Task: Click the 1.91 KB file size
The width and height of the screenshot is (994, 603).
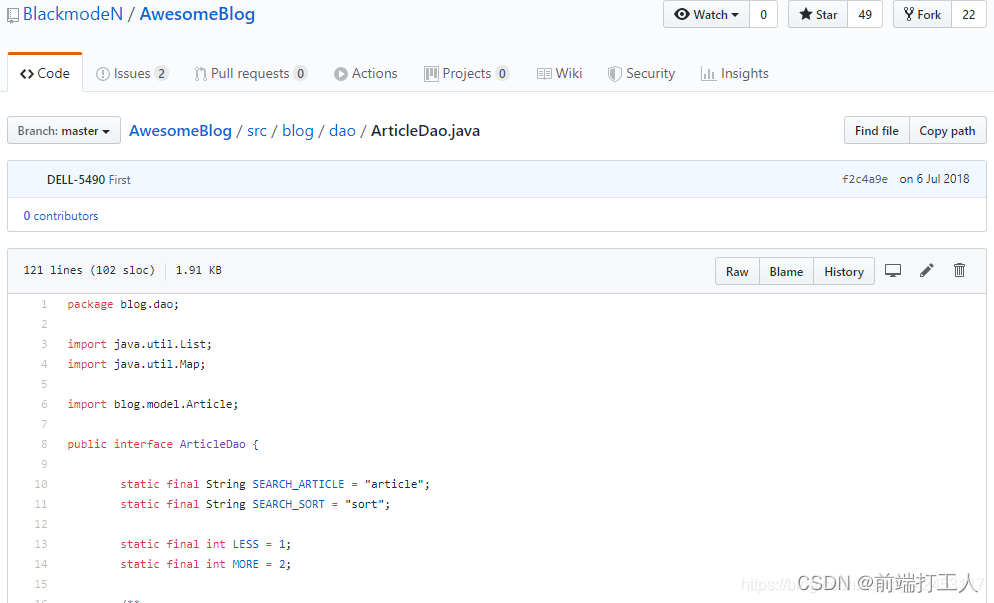Action: point(198,270)
